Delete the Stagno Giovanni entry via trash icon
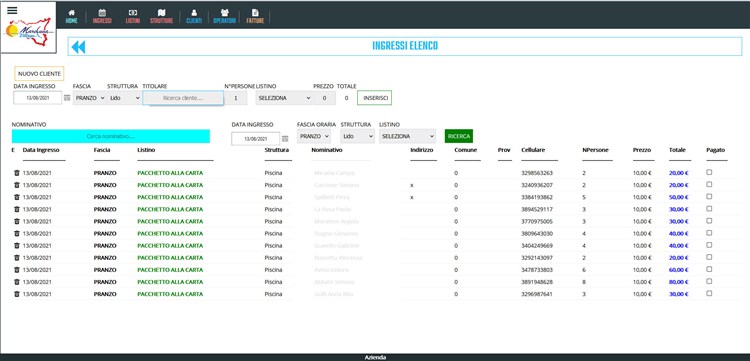 17,233
